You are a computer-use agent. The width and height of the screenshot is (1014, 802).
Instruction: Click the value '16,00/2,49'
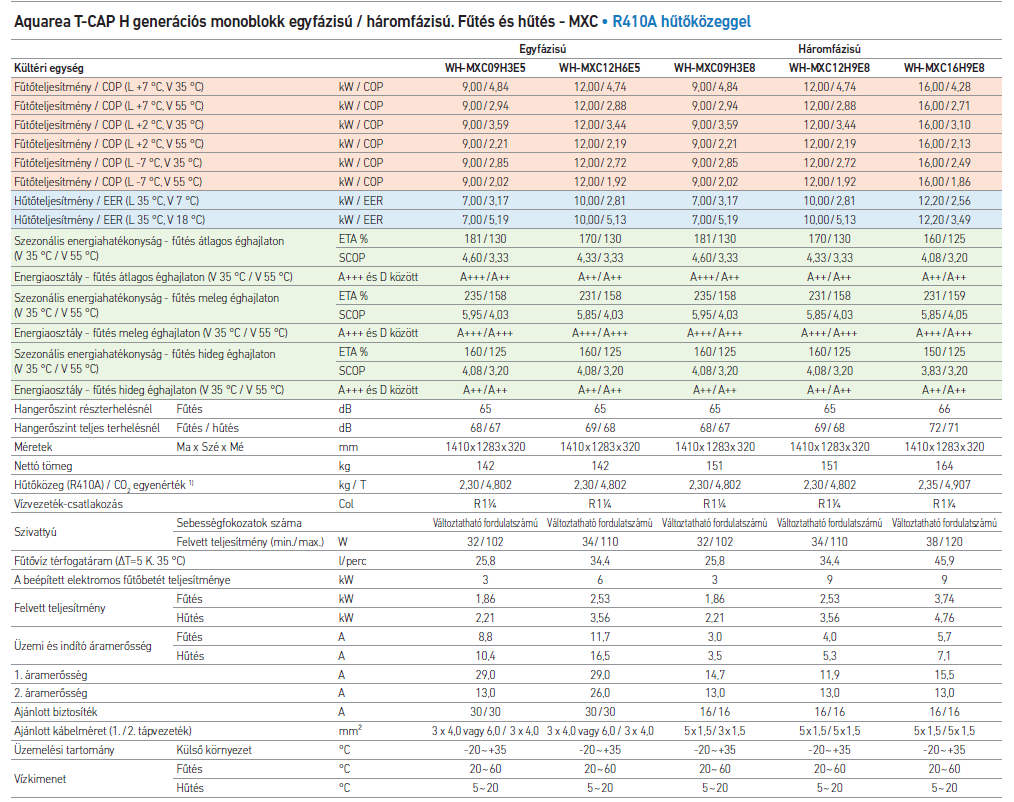pos(944,163)
